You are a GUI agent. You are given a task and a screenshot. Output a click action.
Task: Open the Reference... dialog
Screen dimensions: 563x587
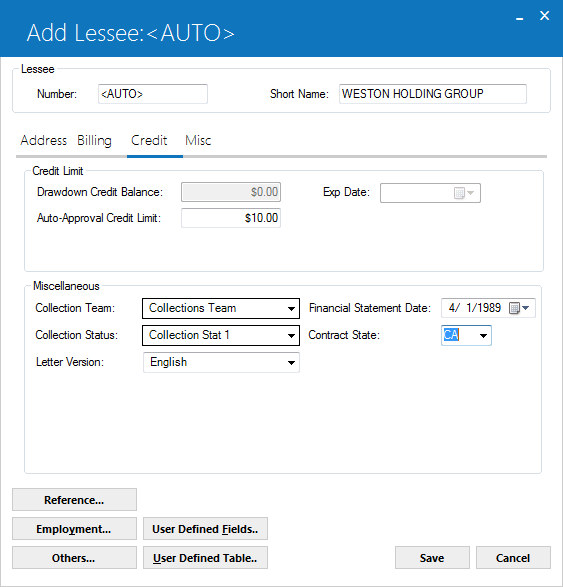(x=74, y=499)
